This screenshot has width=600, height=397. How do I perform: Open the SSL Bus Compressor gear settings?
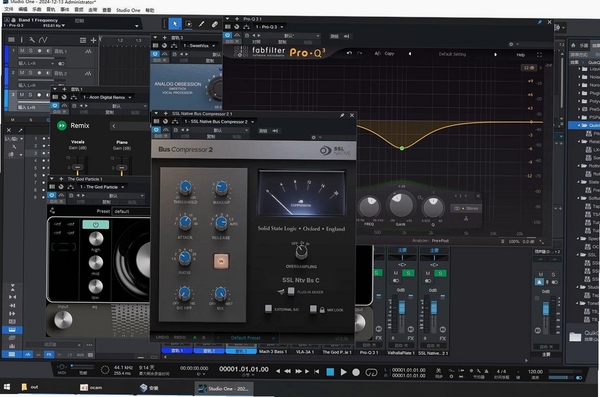click(x=313, y=137)
